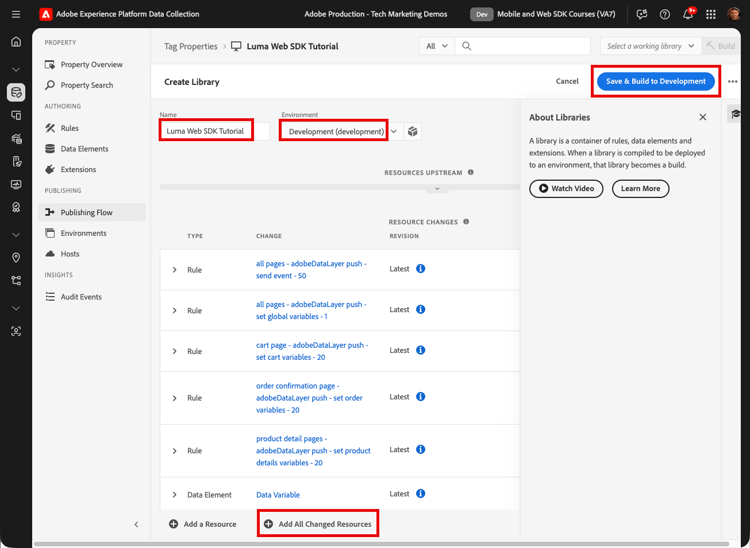Open the Environment dropdown arrow
The width and height of the screenshot is (750, 548).
click(x=394, y=132)
